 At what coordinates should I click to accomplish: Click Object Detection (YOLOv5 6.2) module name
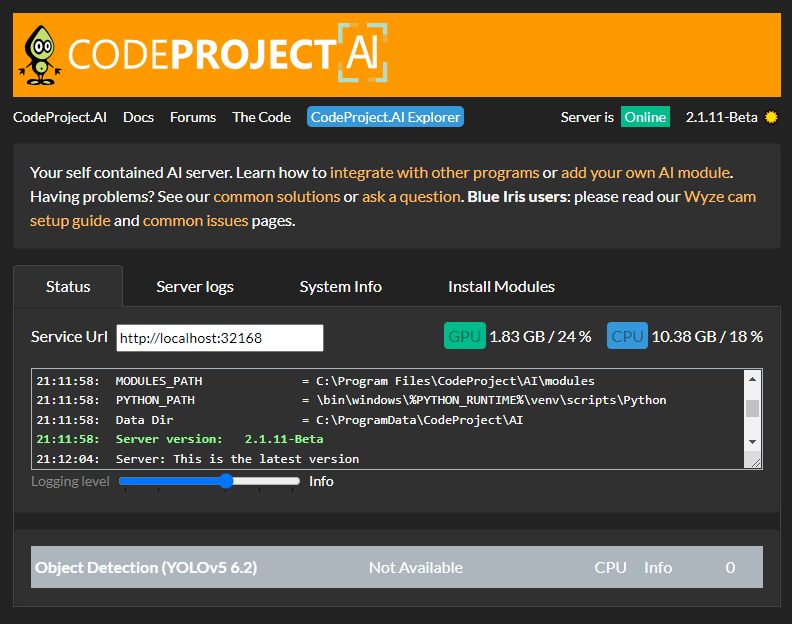146,567
